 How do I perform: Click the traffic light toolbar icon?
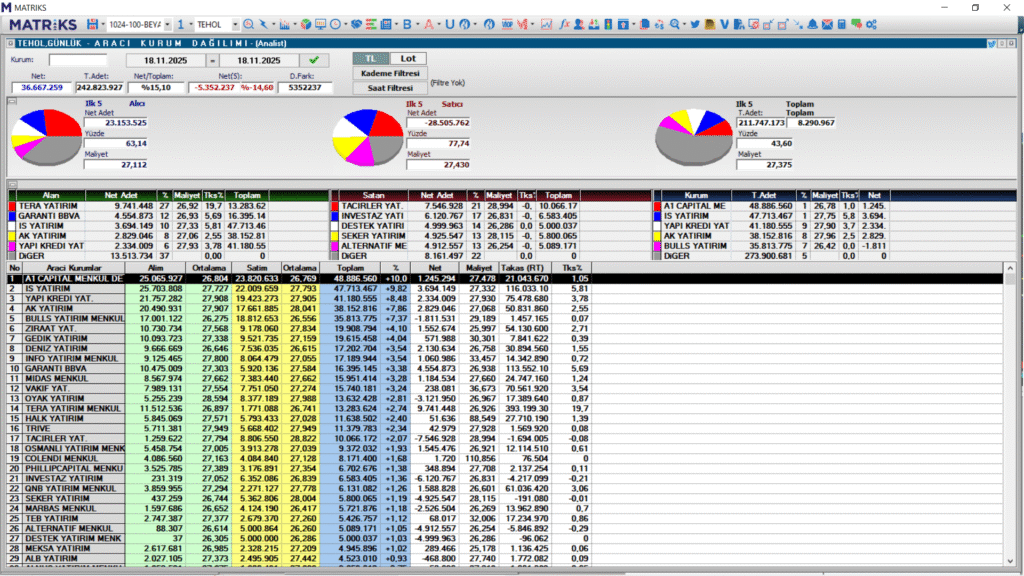(608, 24)
